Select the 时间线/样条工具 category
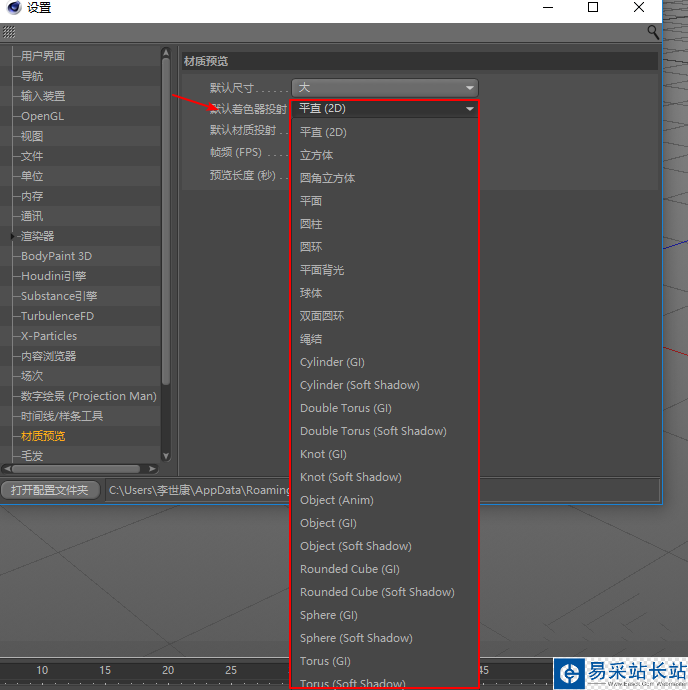This screenshot has width=688, height=690. pyautogui.click(x=62, y=416)
